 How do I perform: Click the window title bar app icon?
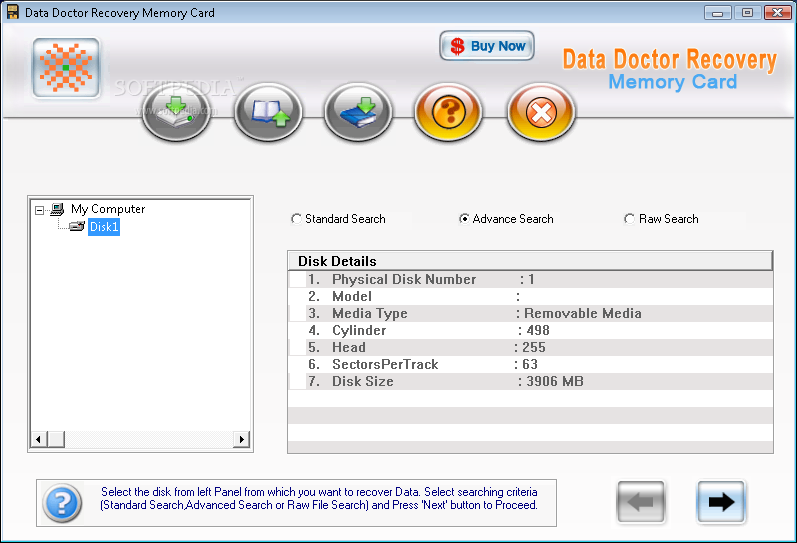pos(12,12)
